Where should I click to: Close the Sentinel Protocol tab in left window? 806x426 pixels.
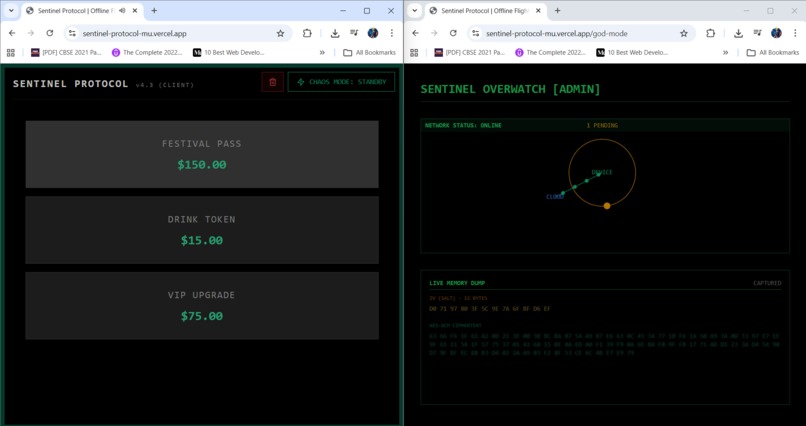pos(134,11)
